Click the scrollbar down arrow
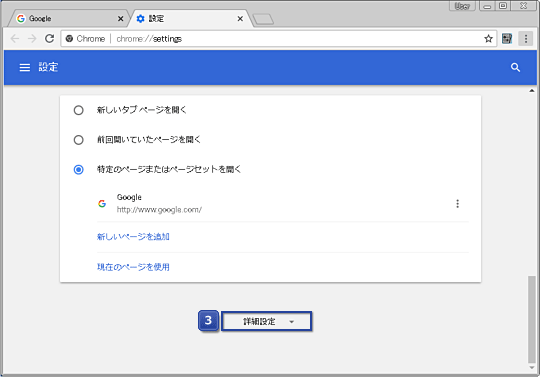Image resolution: width=540 pixels, height=377 pixels. click(x=532, y=368)
